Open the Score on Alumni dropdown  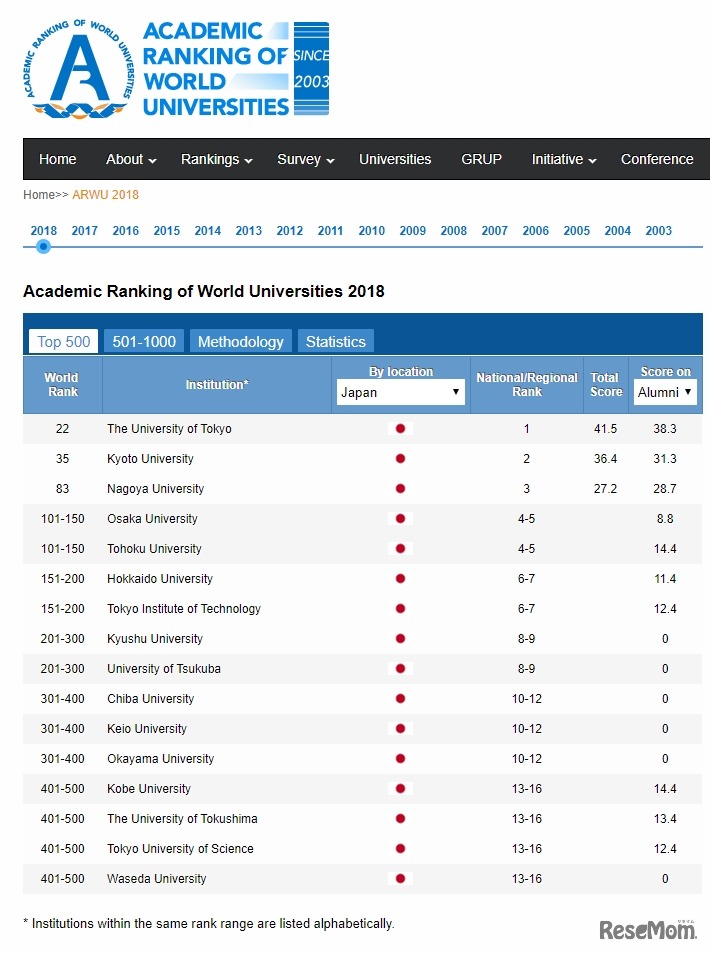point(665,392)
